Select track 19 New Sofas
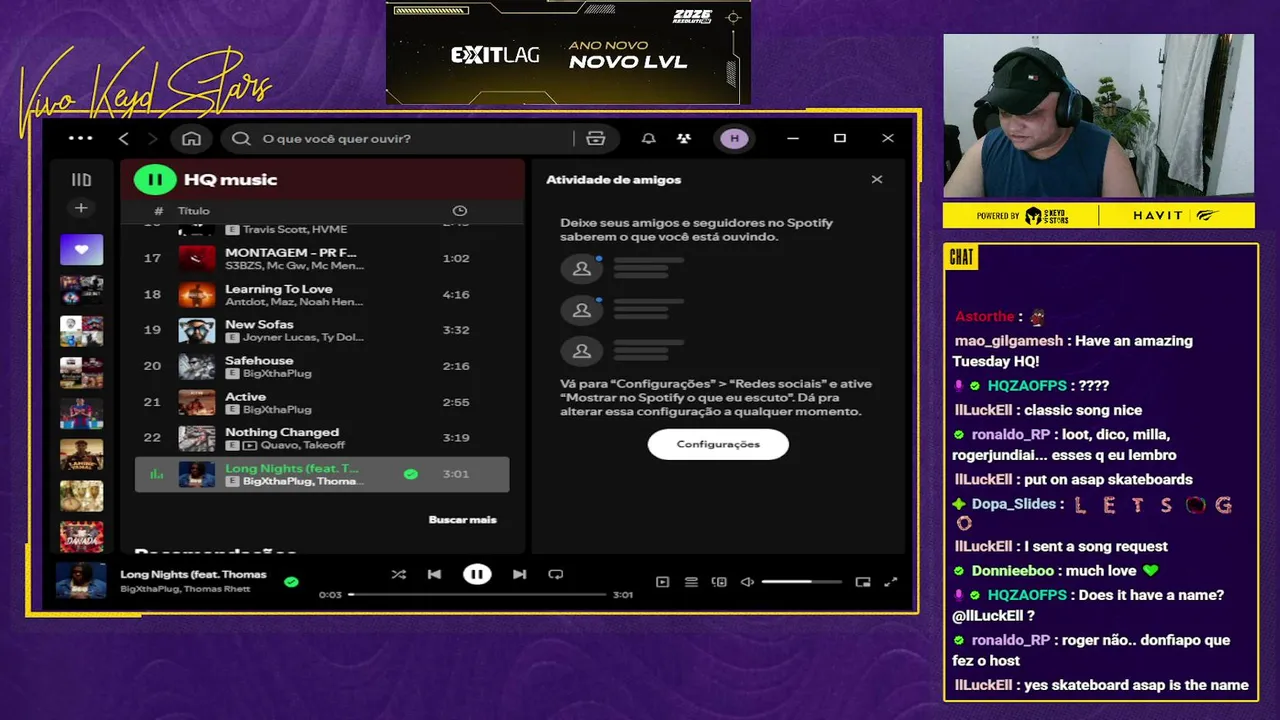1280x720 pixels. coord(322,330)
